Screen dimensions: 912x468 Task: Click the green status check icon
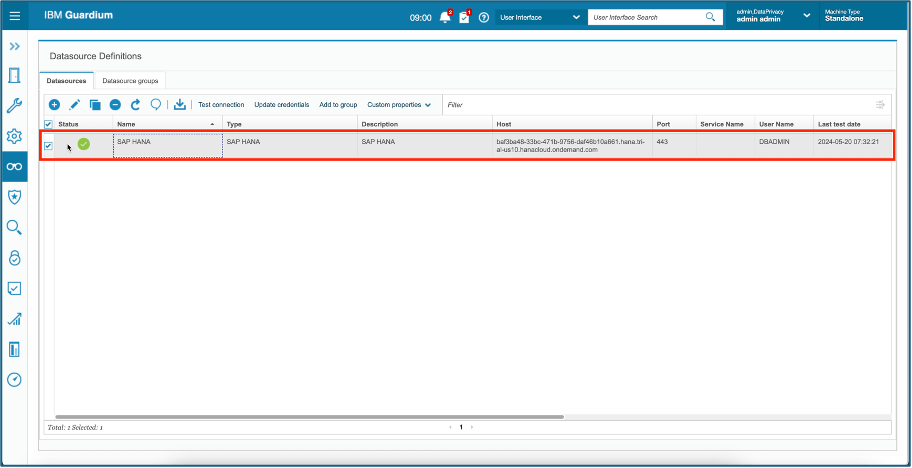tap(84, 144)
